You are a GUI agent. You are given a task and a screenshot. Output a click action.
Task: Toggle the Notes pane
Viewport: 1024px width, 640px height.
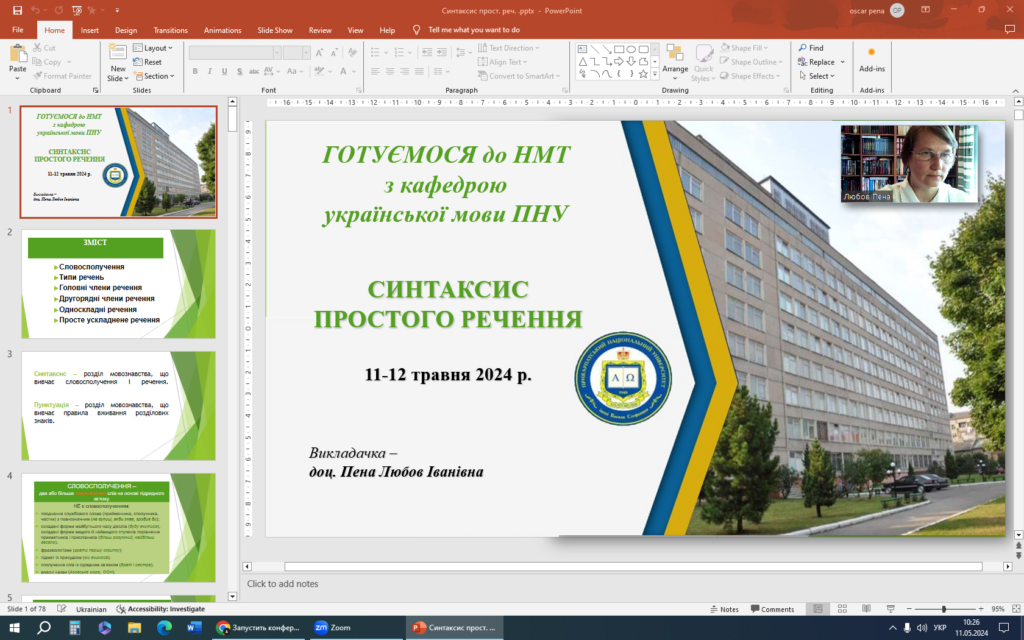point(723,609)
